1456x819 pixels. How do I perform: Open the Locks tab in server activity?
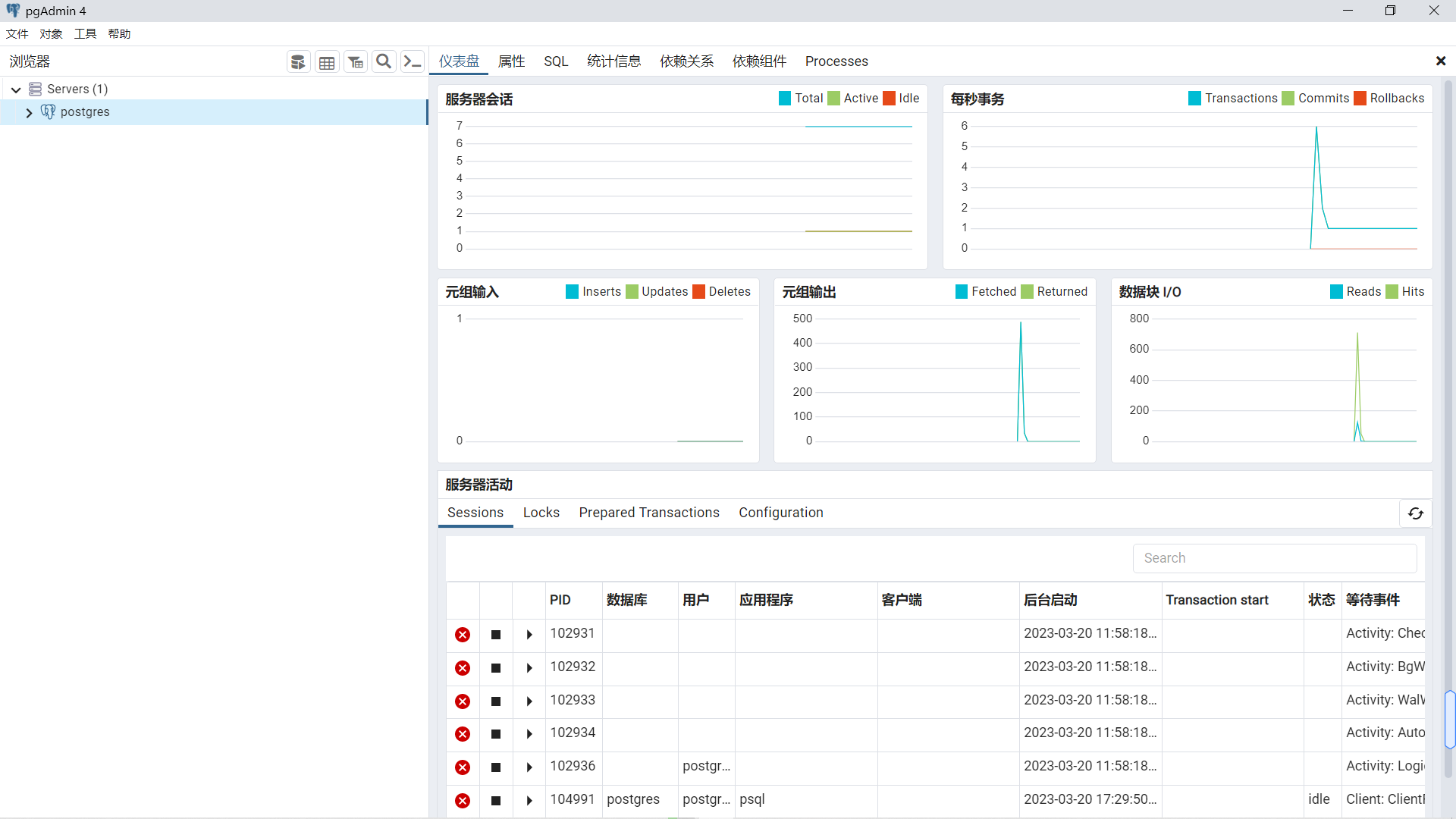(541, 513)
